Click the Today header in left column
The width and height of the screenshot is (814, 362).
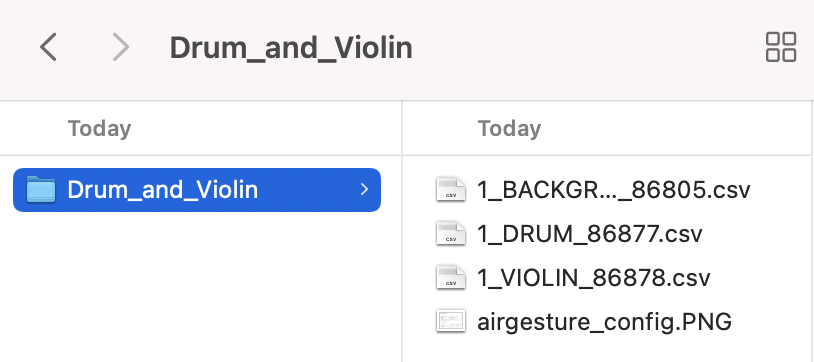(99, 128)
